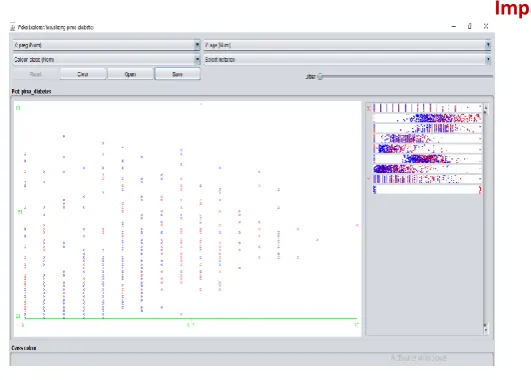This screenshot has height=380, width=531.
Task: Click the Weka icon in title bar
Action: [13, 27]
